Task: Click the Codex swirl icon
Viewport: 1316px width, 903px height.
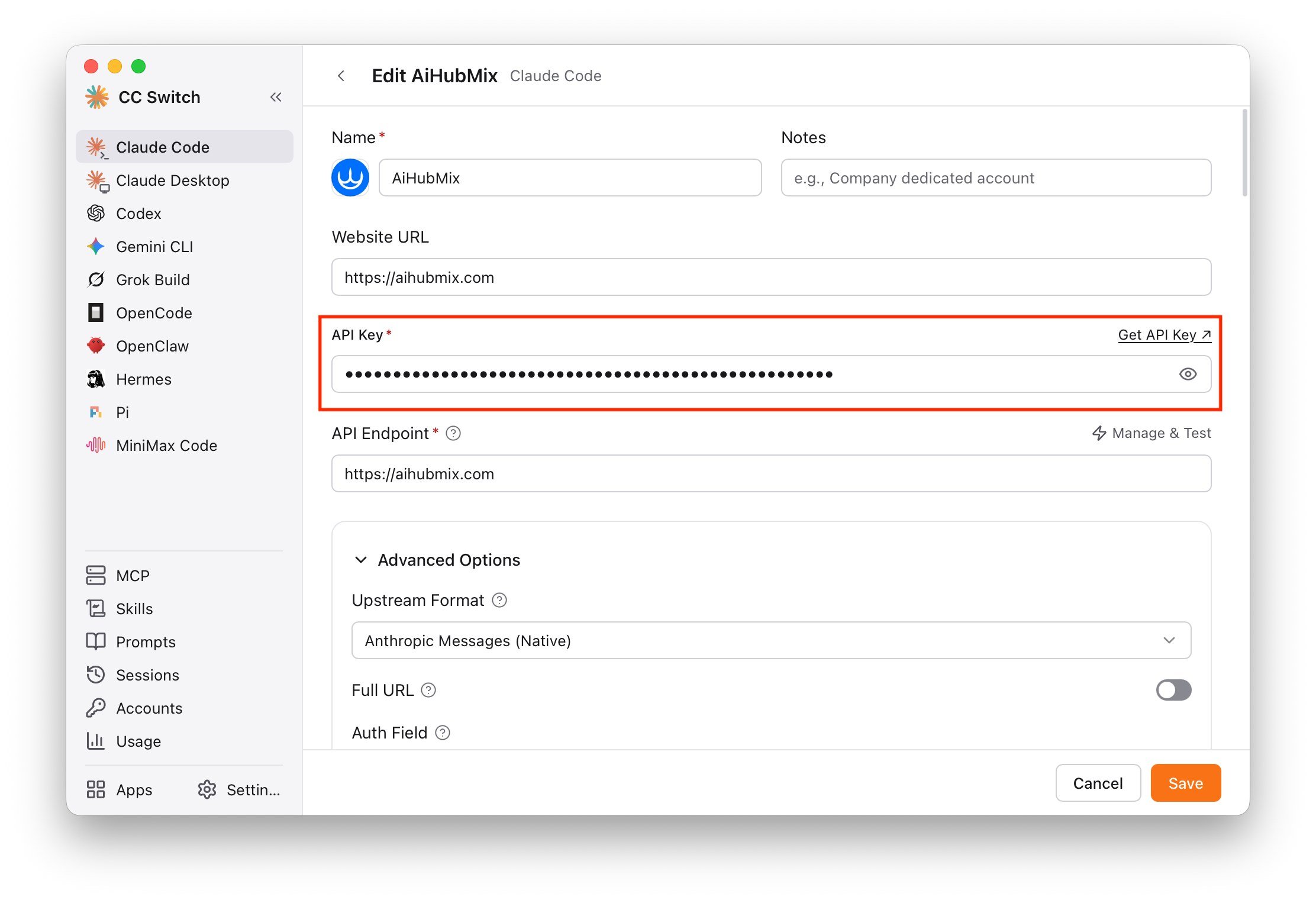Action: (96, 214)
